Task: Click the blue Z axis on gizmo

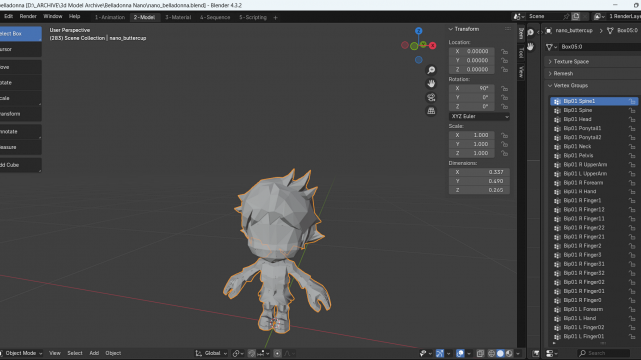Action: pos(418,31)
